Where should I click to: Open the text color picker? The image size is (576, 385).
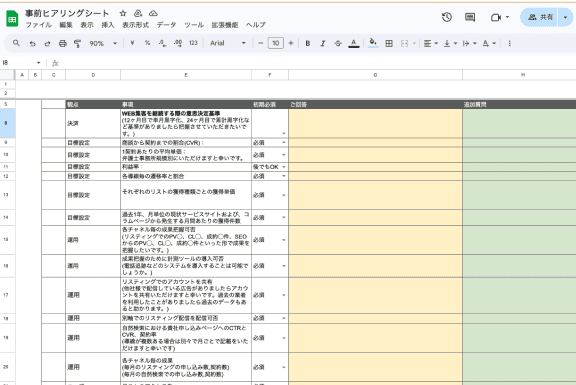coord(353,43)
